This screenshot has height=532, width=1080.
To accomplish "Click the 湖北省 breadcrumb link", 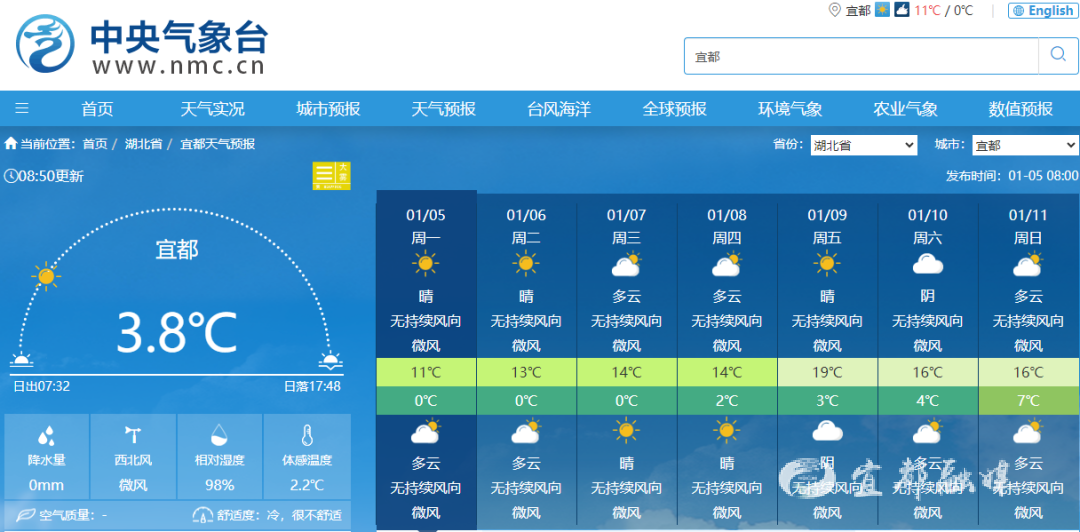I will [x=143, y=144].
